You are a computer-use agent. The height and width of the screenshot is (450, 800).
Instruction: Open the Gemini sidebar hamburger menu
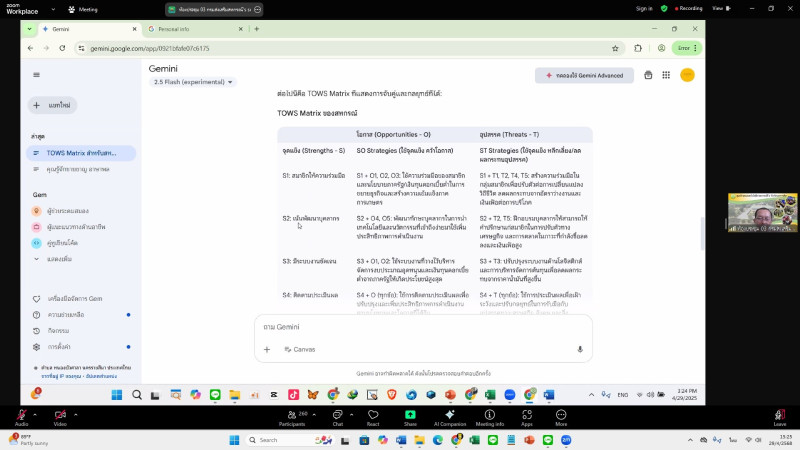pos(36,75)
